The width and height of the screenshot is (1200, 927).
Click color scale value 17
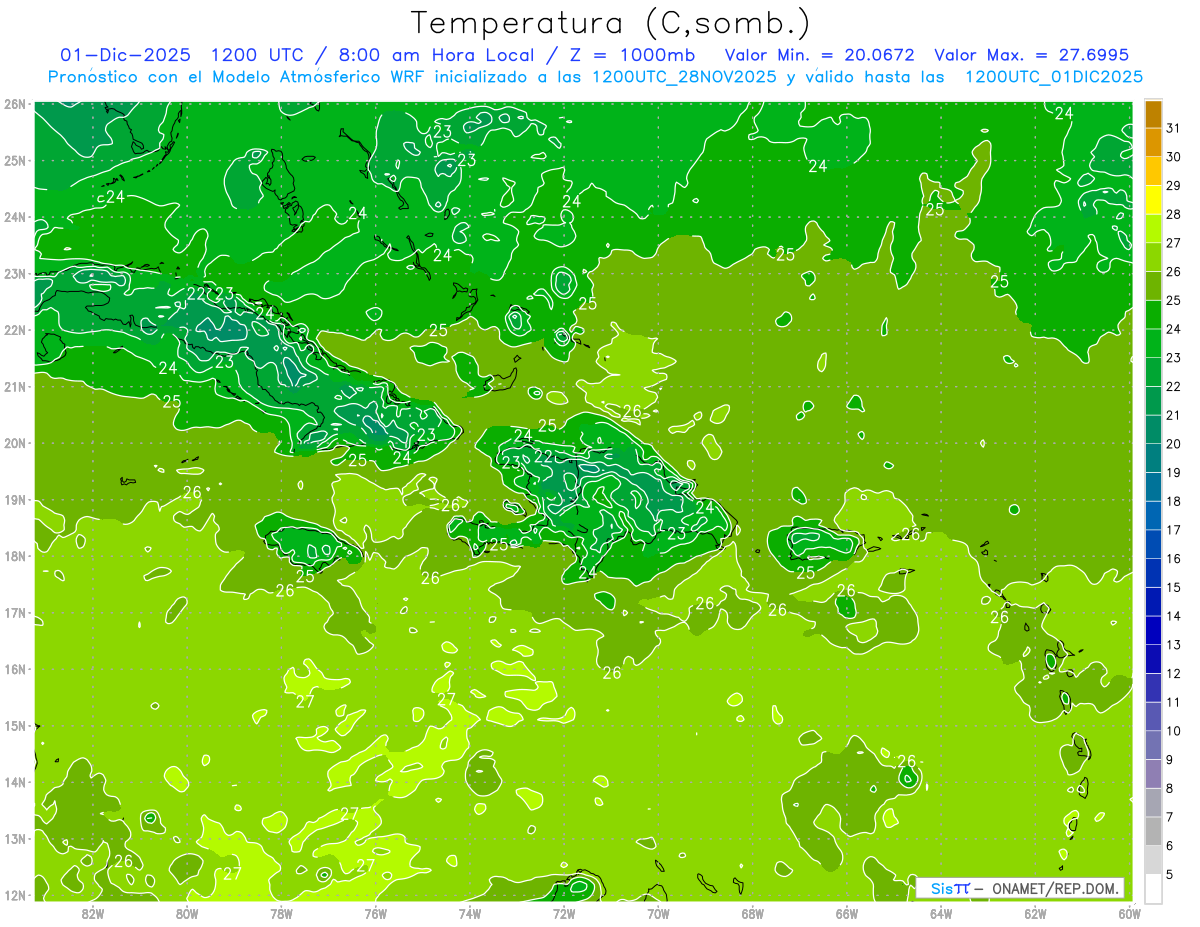point(1173,529)
